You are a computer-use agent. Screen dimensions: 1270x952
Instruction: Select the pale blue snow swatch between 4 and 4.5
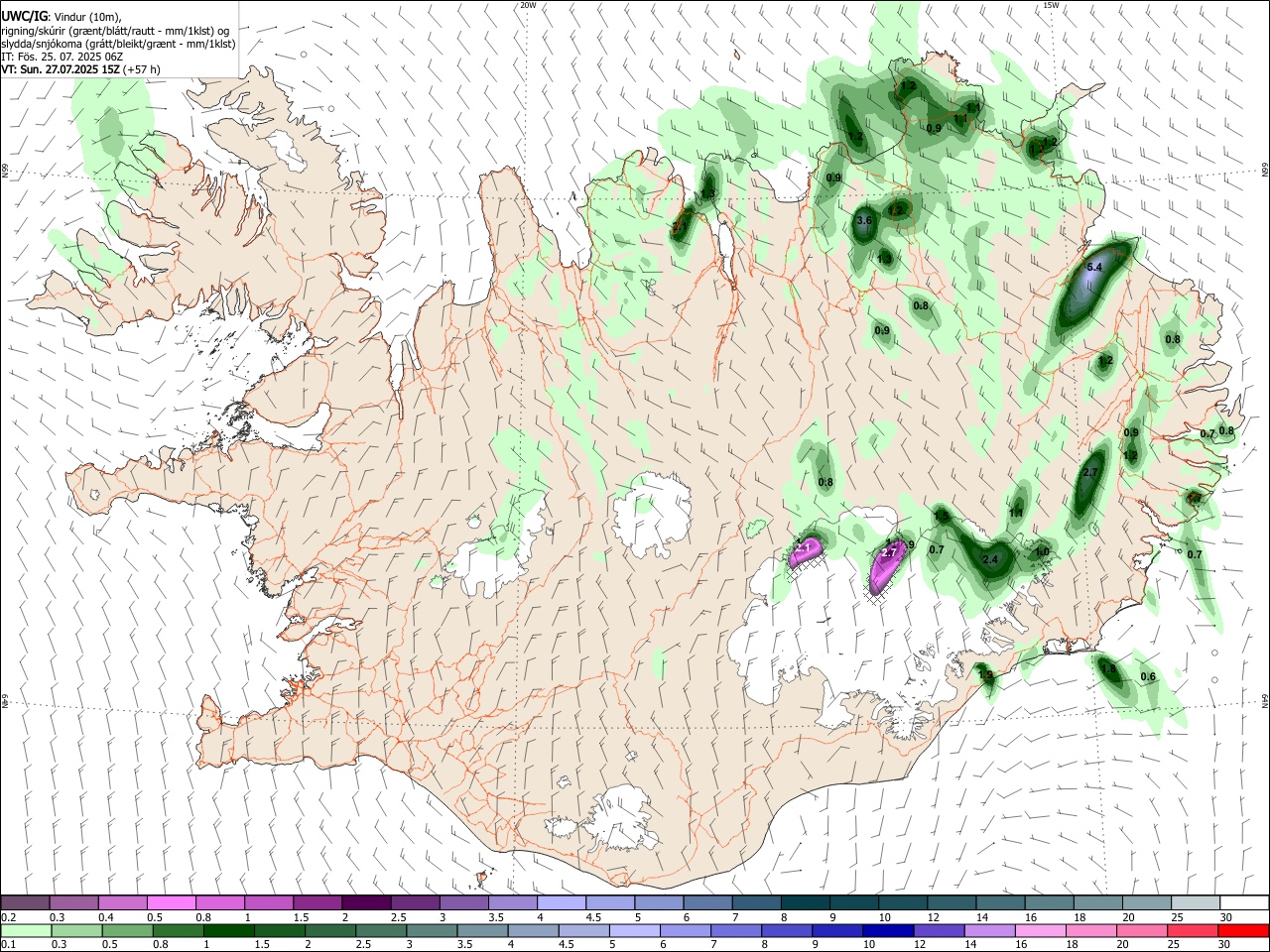pyautogui.click(x=561, y=902)
